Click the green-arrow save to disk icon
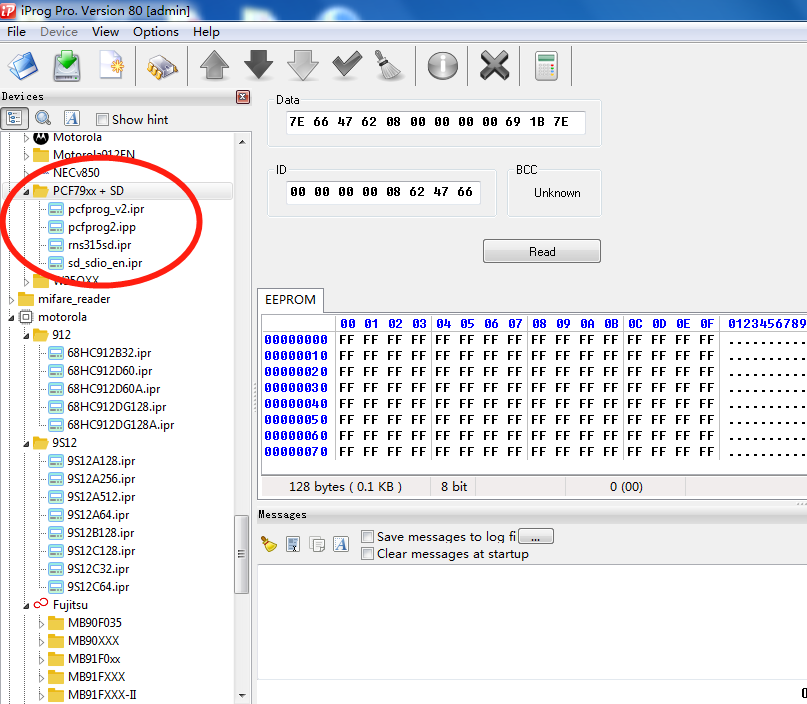The width and height of the screenshot is (807, 704). coord(67,66)
